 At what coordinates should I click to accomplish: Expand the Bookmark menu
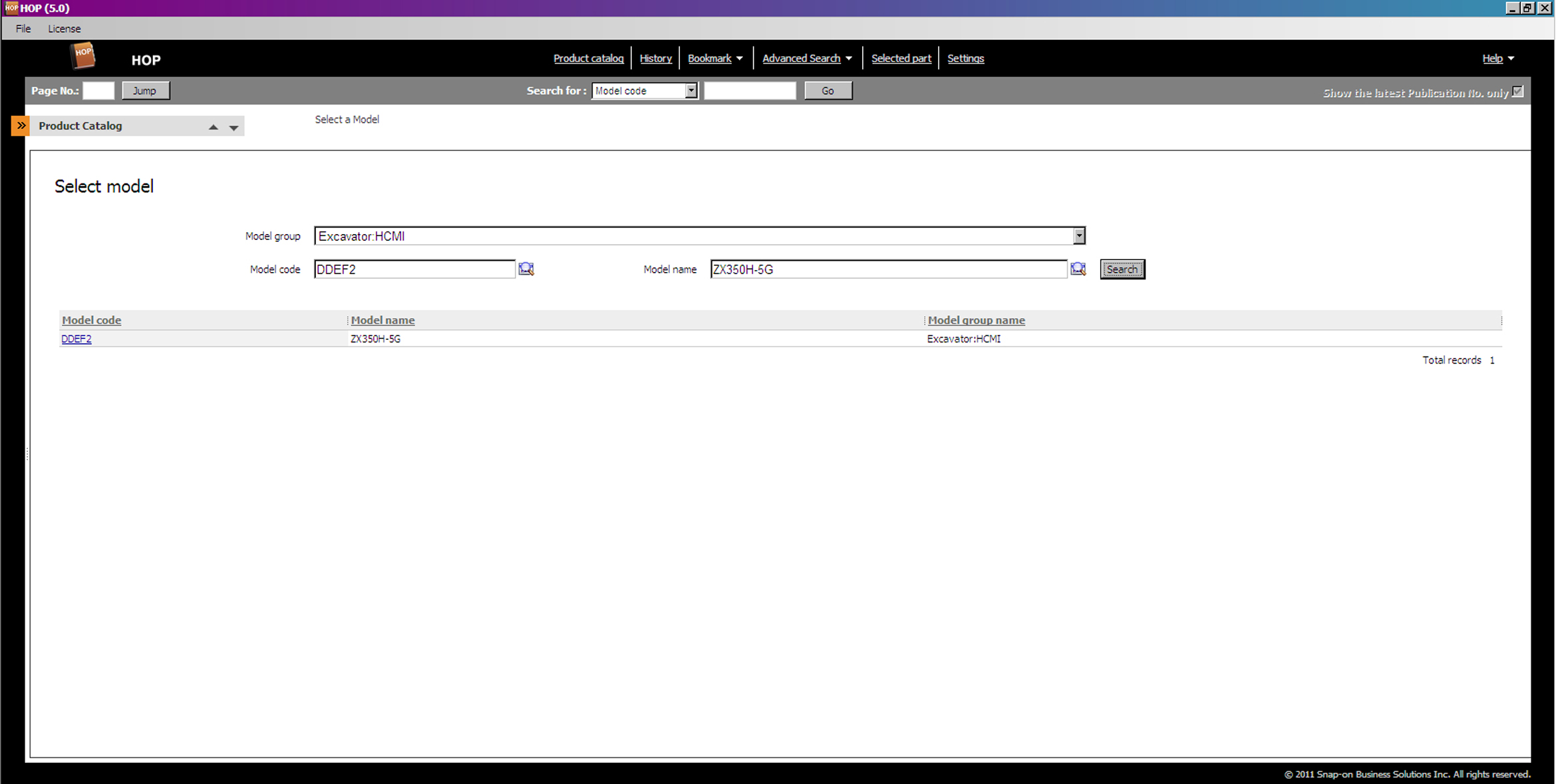(715, 59)
